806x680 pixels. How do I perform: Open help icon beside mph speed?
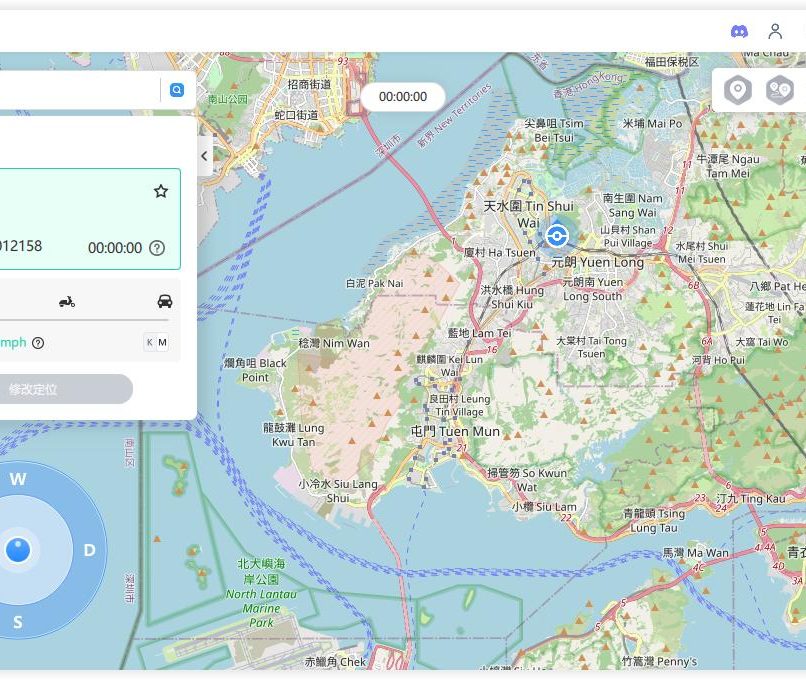click(38, 343)
